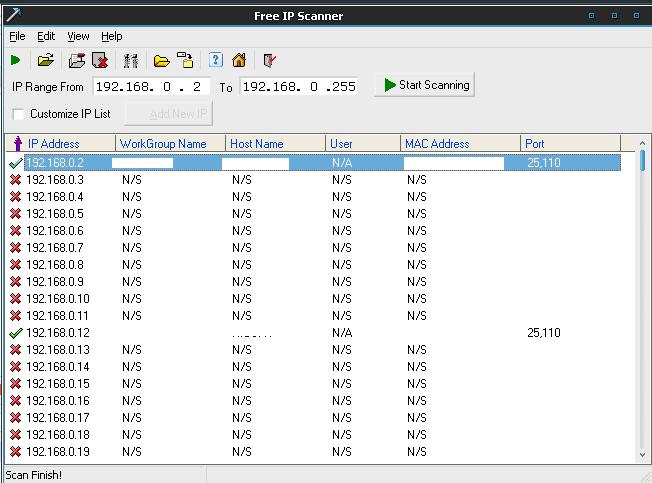
Task: Click the printer-style export toolbar icon
Action: click(77, 61)
